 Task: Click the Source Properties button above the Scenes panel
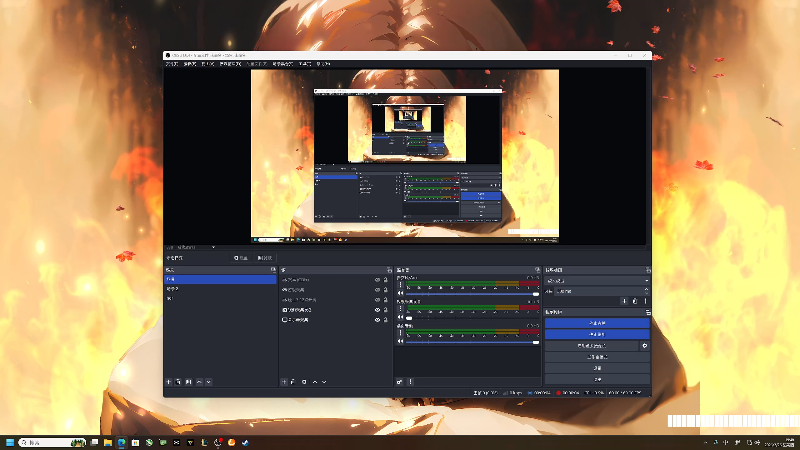click(241, 258)
